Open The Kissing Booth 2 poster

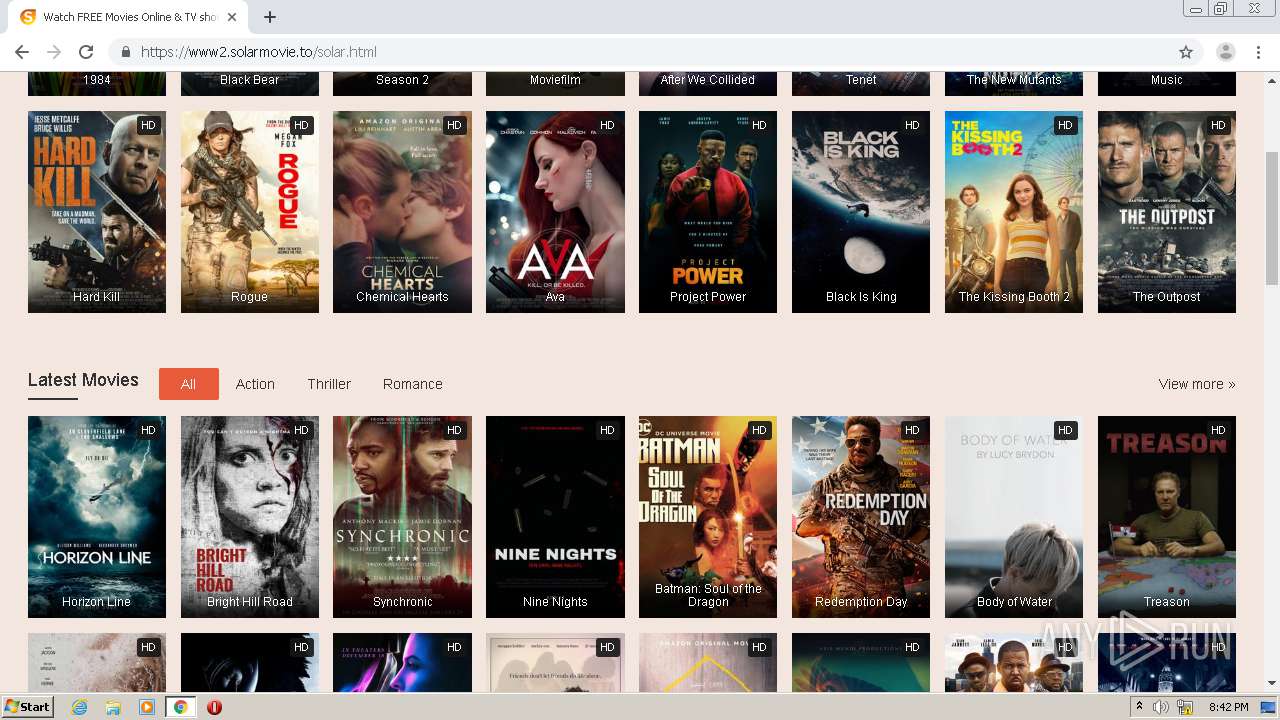point(1014,212)
